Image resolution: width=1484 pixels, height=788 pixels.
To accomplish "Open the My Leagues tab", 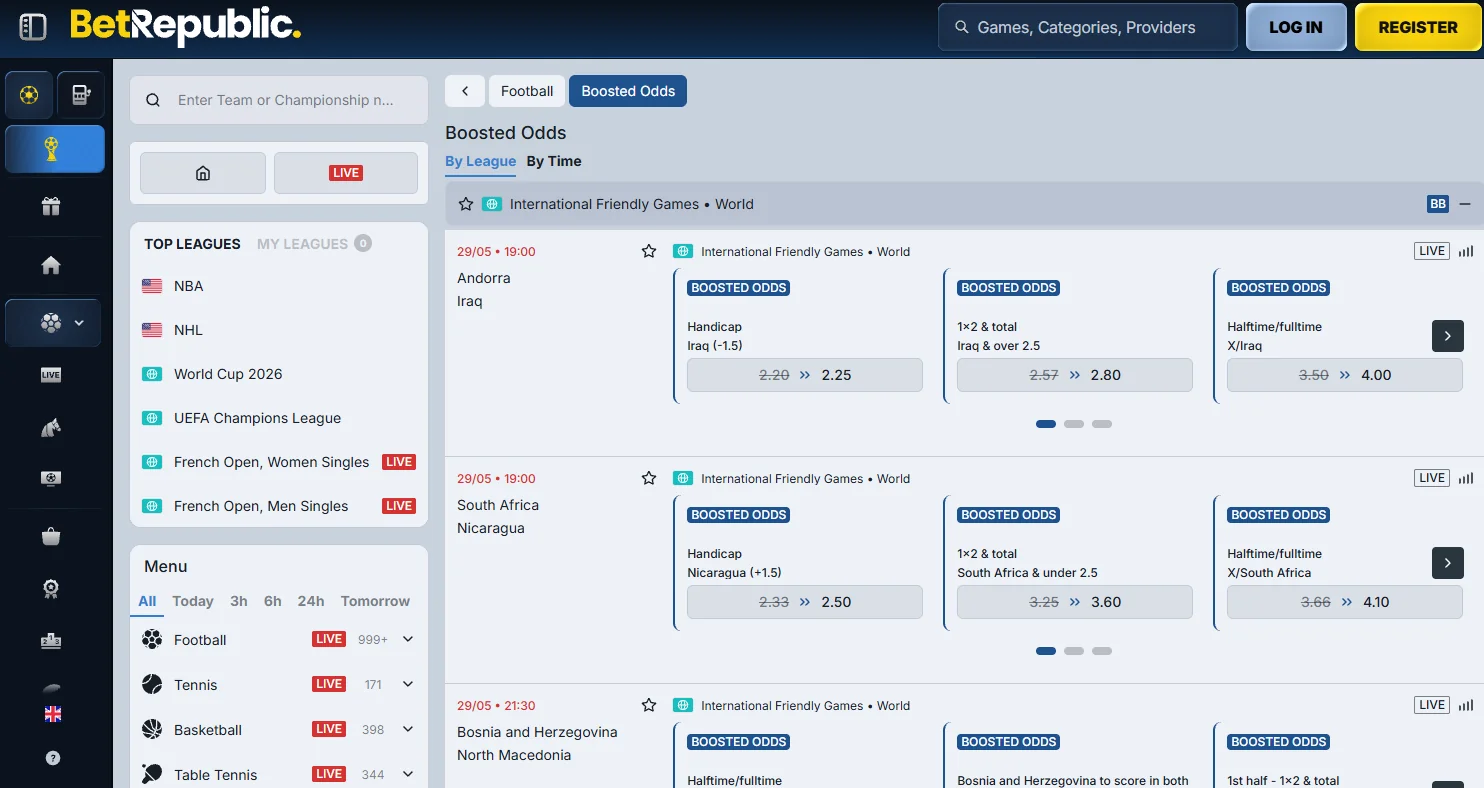I will 314,244.
